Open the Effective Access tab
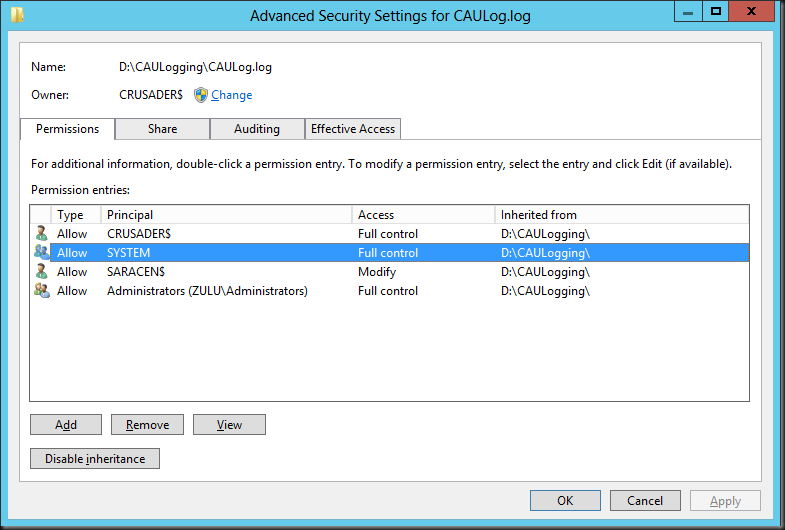Screen dimensions: 785x530 [x=352, y=129]
